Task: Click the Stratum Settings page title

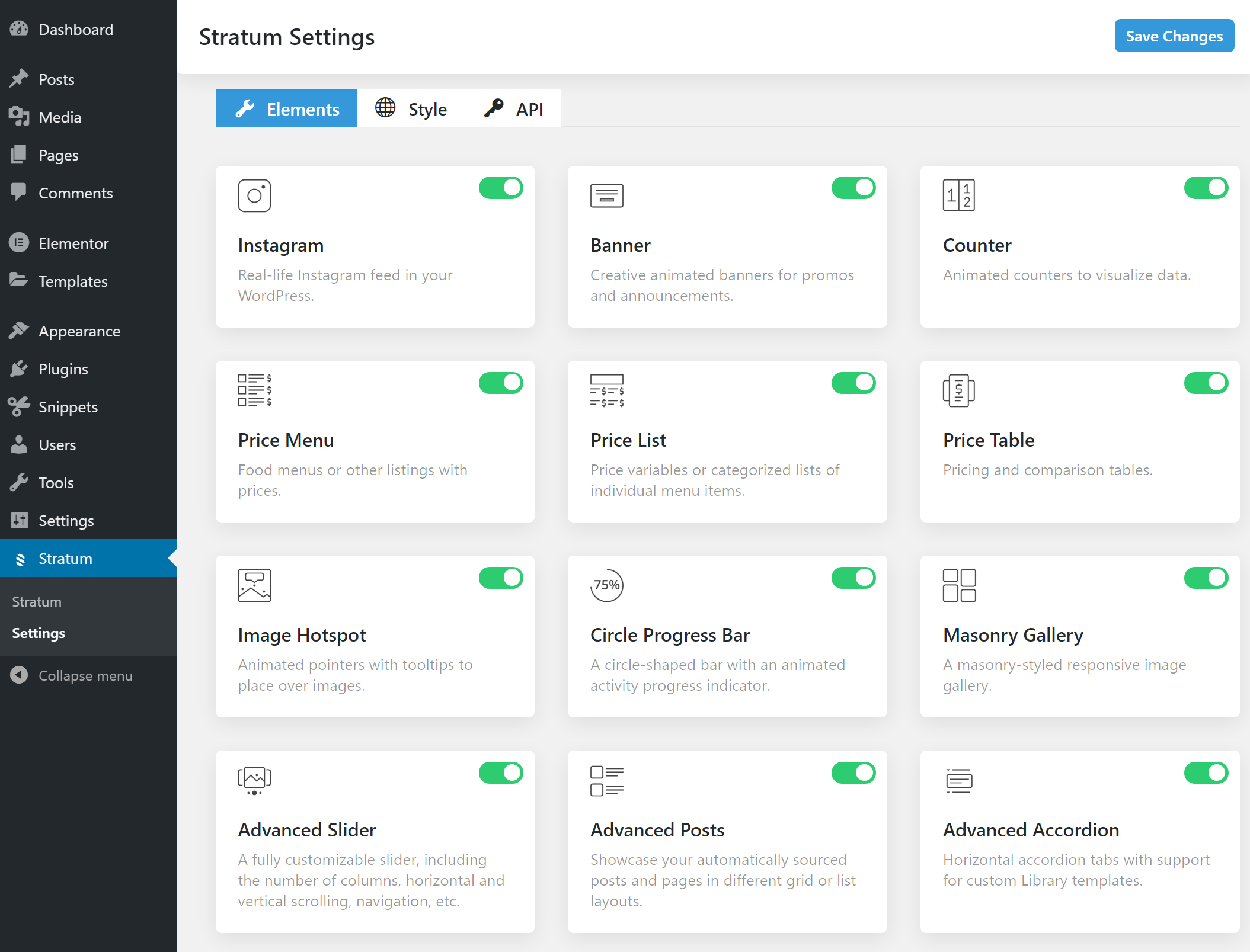Action: coord(287,37)
